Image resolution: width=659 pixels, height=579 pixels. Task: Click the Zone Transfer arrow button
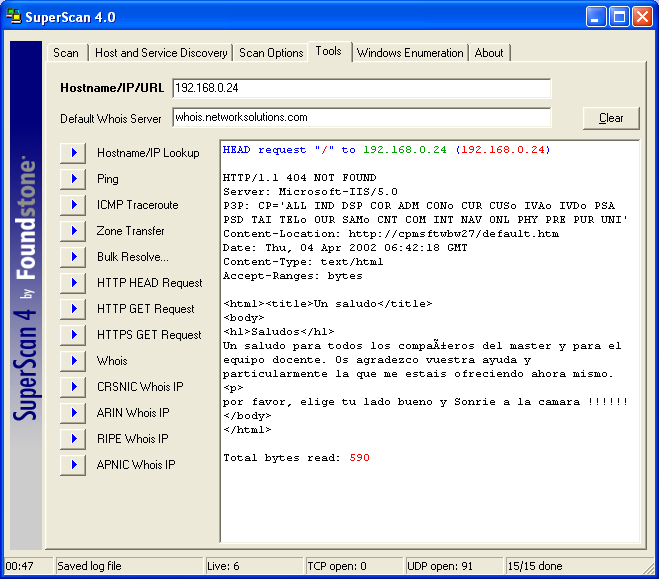click(73, 231)
